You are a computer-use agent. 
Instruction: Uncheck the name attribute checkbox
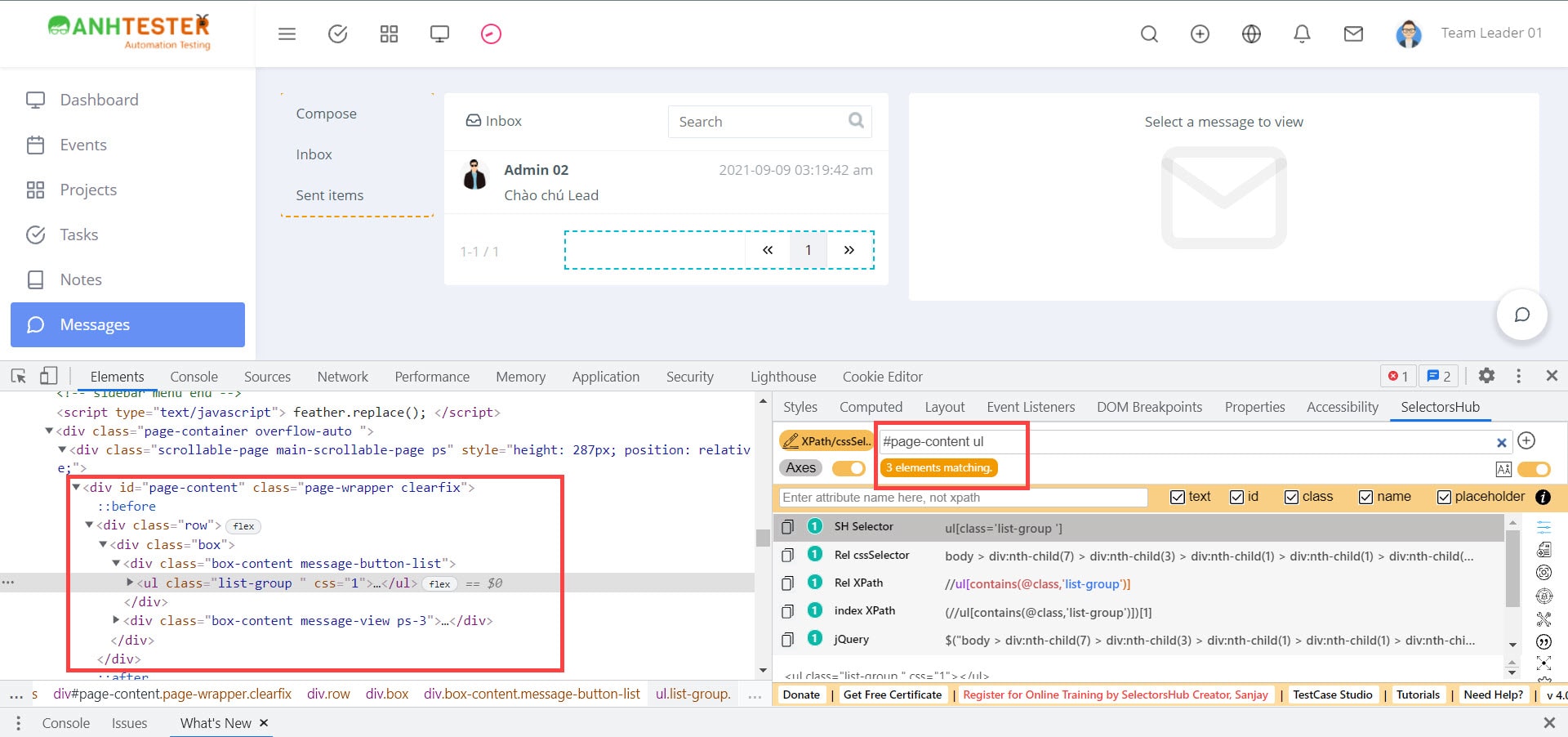pyautogui.click(x=1365, y=497)
